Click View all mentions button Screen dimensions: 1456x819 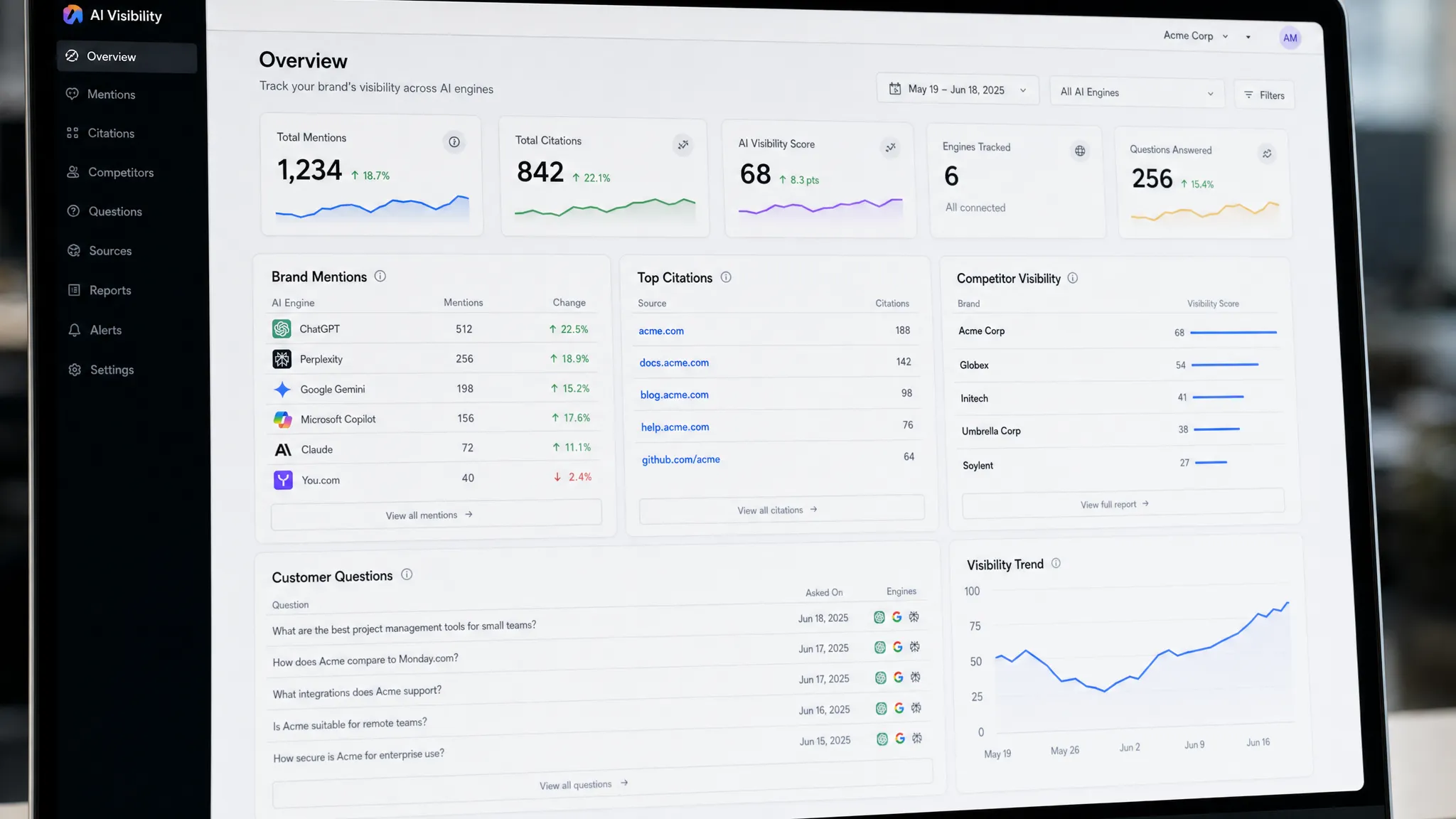[x=436, y=515]
